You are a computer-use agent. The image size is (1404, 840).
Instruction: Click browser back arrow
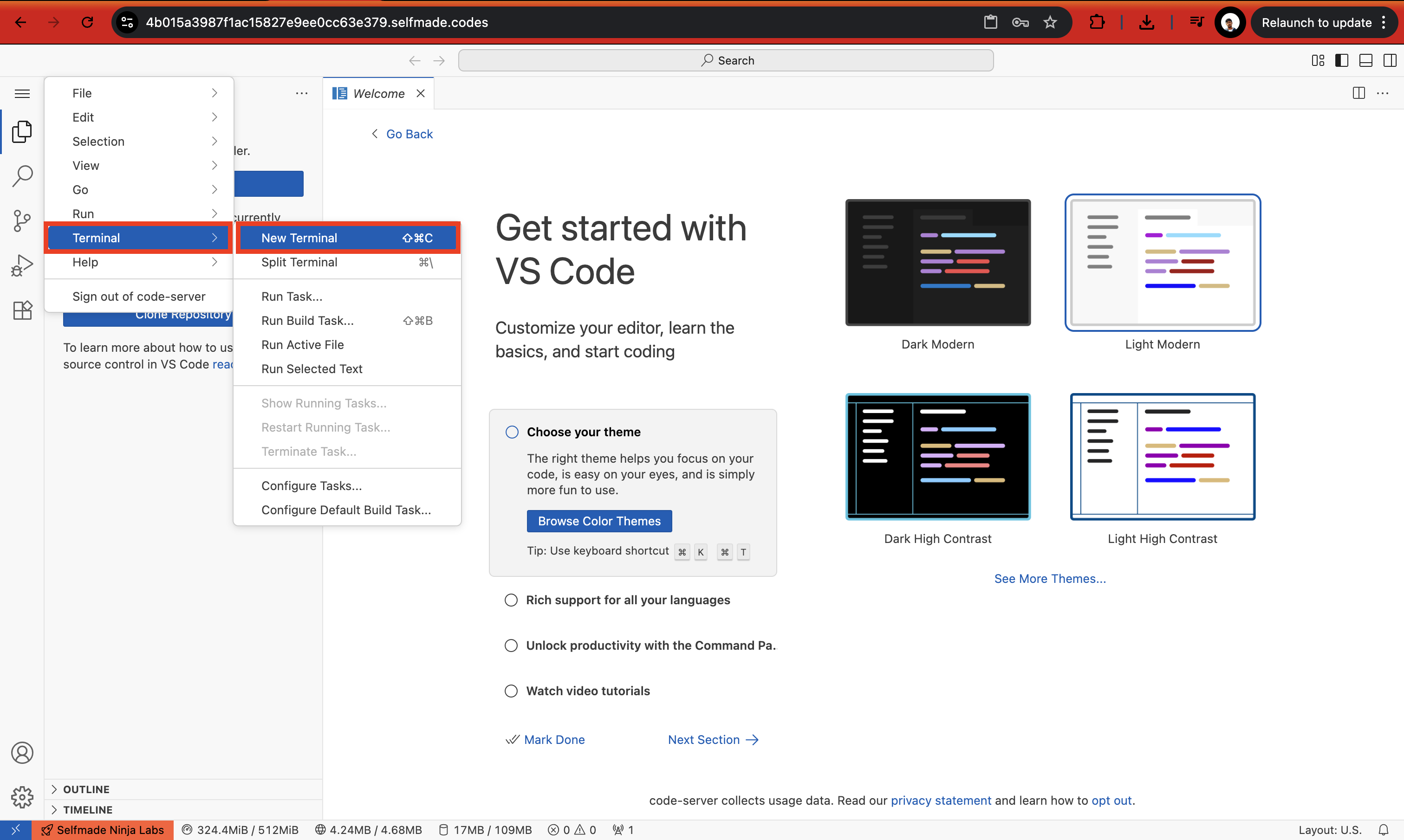[x=20, y=22]
